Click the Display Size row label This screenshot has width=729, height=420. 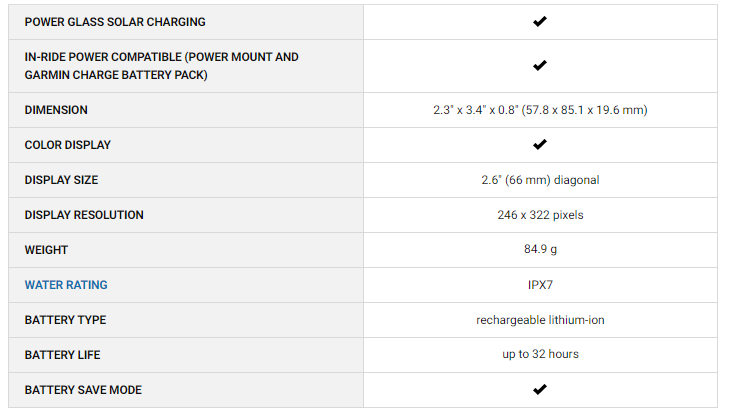[x=62, y=180]
